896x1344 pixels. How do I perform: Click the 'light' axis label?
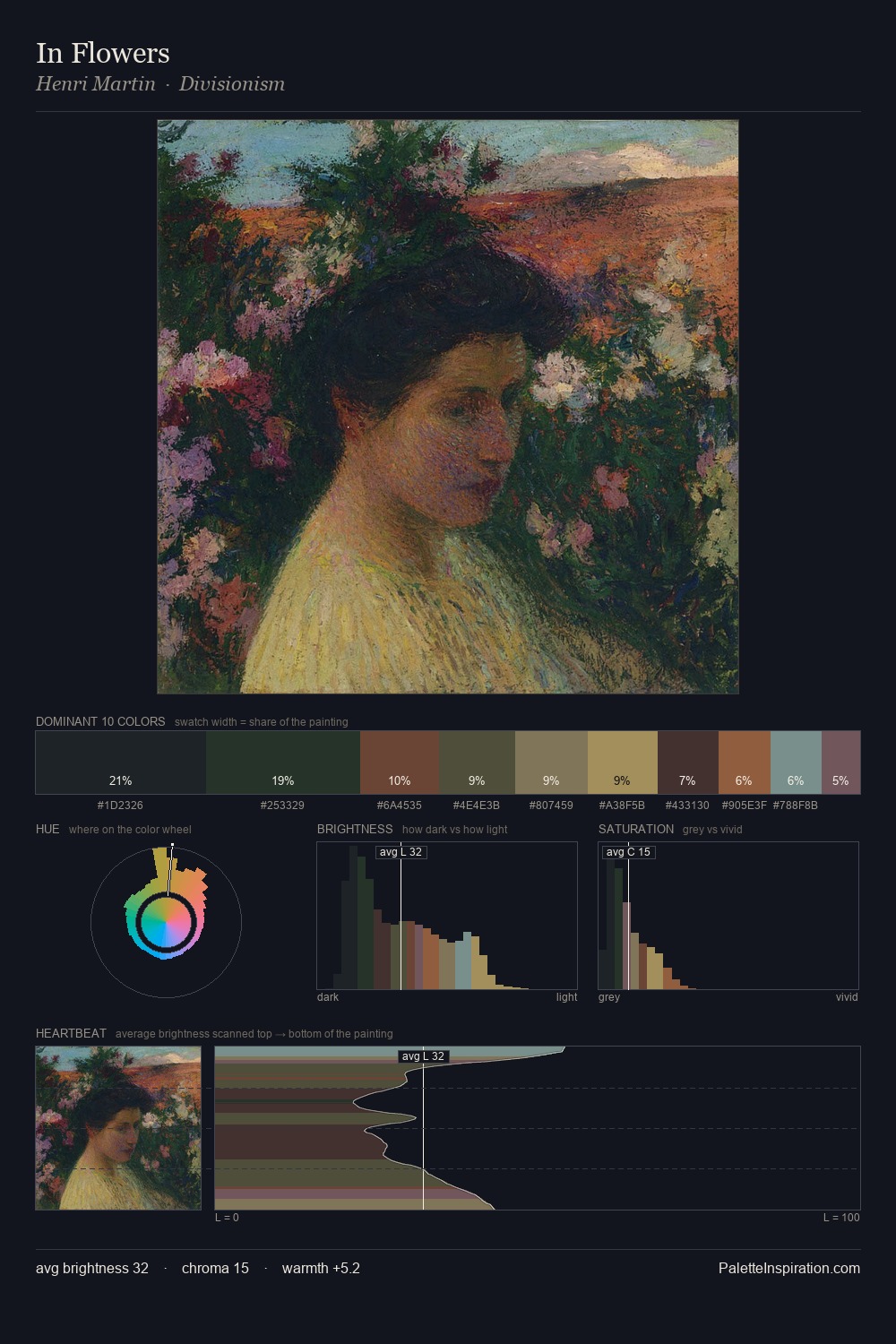click(x=566, y=997)
